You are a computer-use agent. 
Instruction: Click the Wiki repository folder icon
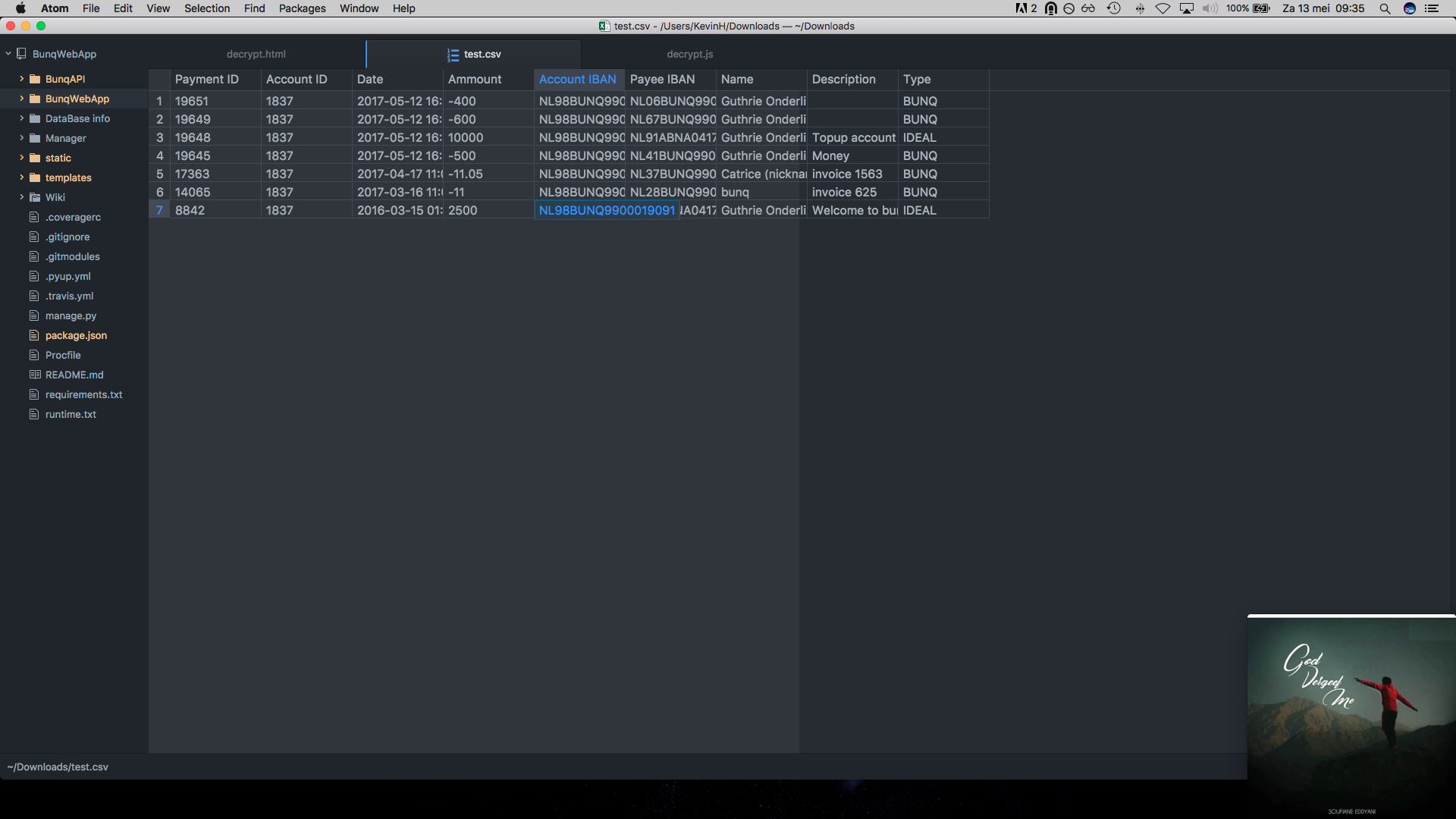pyautogui.click(x=35, y=197)
